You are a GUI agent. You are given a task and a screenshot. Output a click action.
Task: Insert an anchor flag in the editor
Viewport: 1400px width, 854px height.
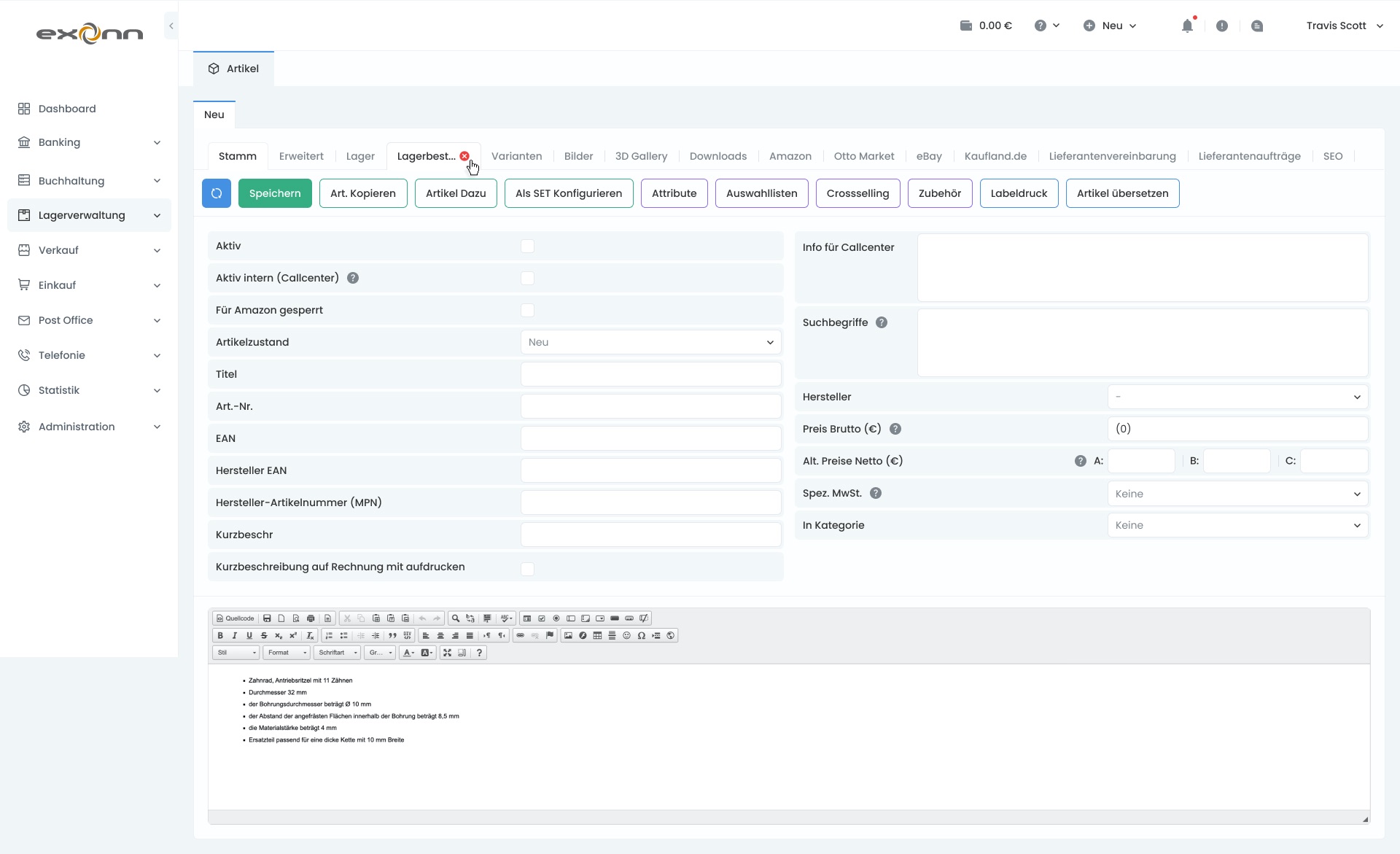[550, 635]
